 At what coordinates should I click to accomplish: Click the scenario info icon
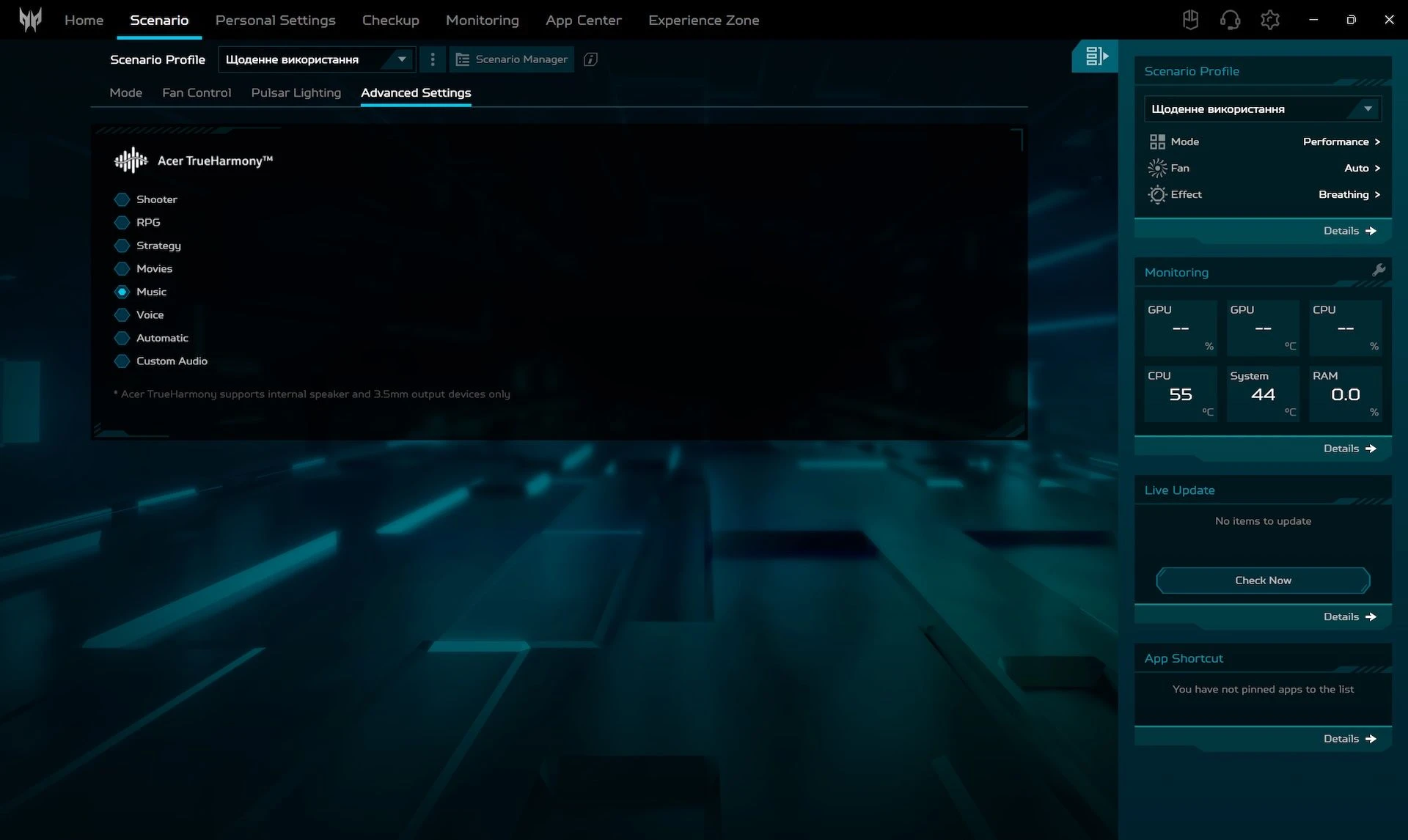[590, 59]
